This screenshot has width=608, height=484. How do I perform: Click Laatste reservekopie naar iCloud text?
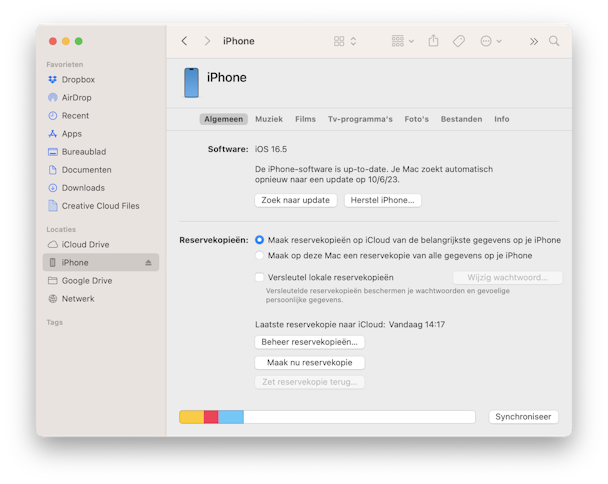coord(320,325)
